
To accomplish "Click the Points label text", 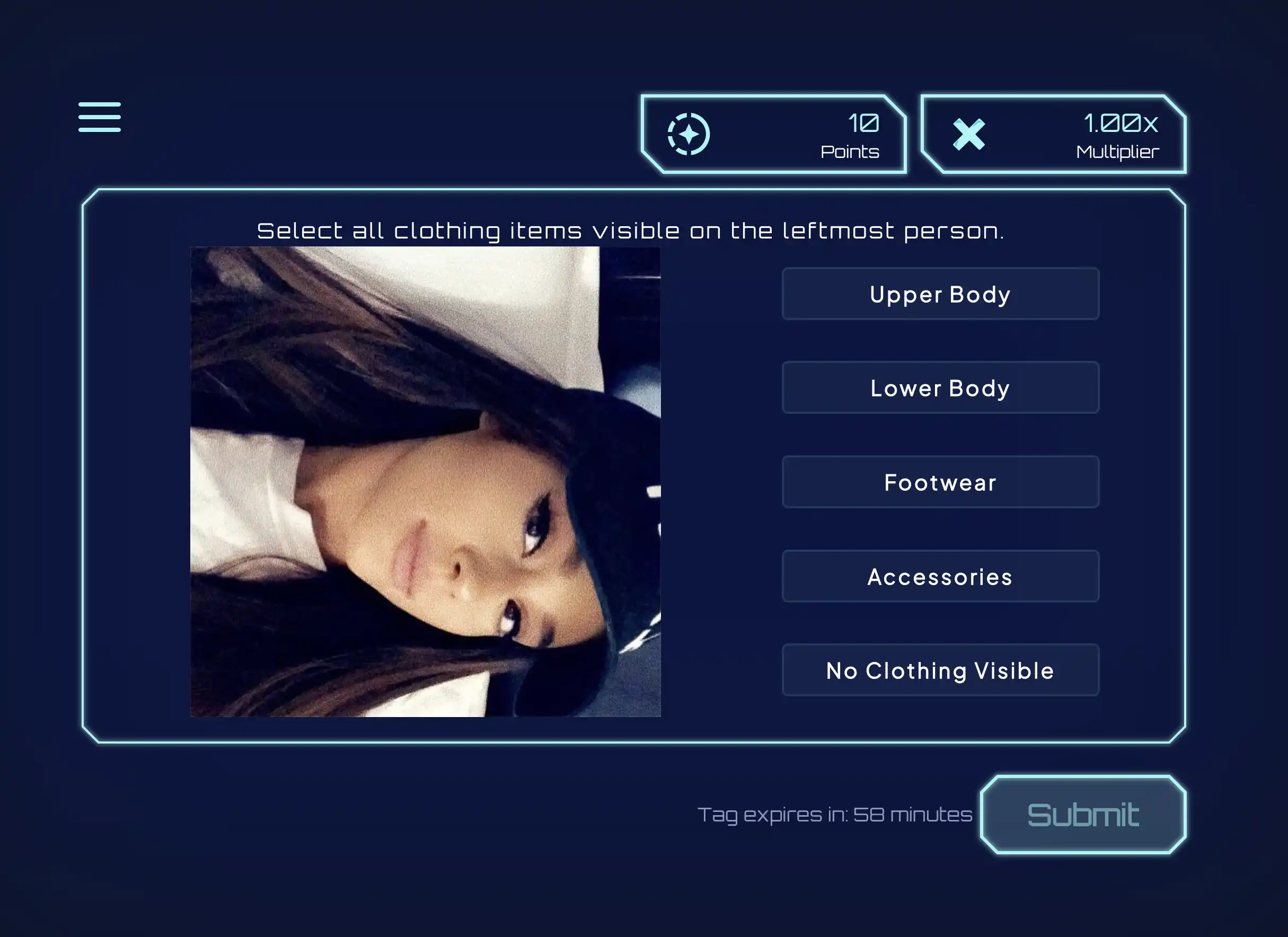I will [x=850, y=152].
